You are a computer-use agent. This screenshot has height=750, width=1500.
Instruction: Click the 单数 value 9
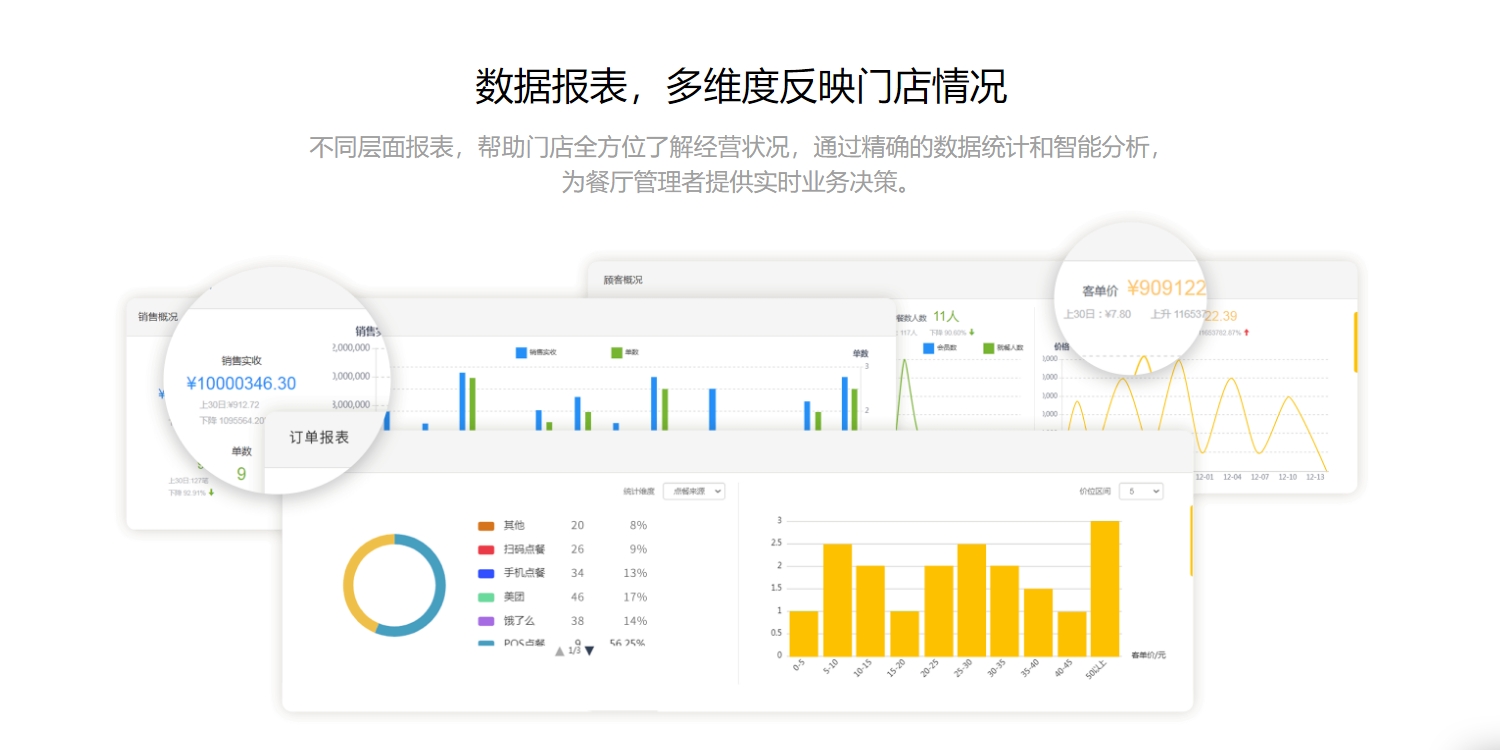click(x=241, y=474)
